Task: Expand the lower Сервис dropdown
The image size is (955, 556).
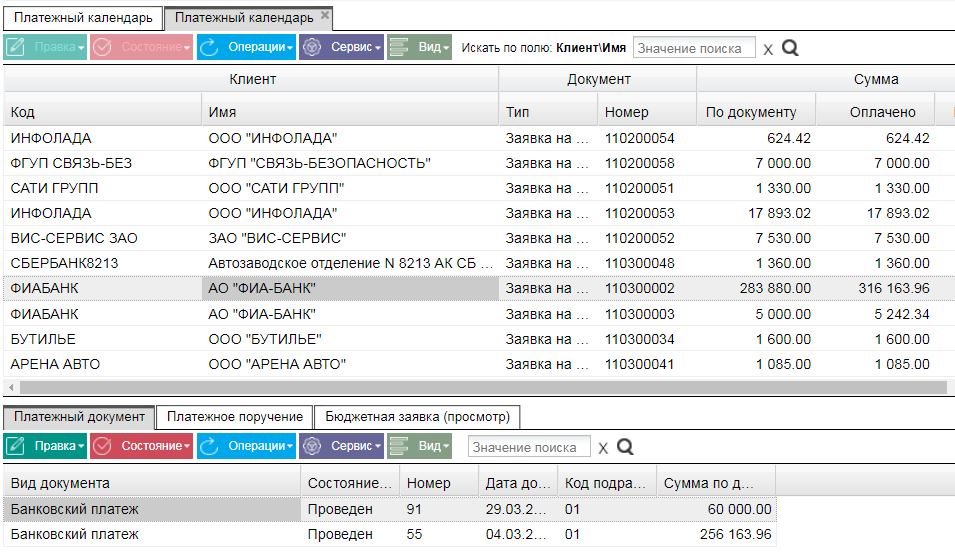Action: pos(342,446)
